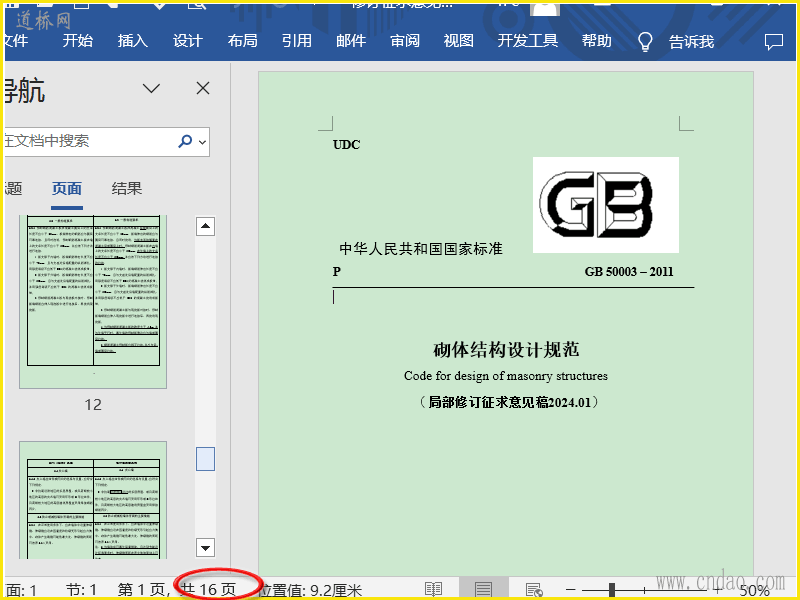
Task: Click the zoom out minus button
Action: click(571, 590)
